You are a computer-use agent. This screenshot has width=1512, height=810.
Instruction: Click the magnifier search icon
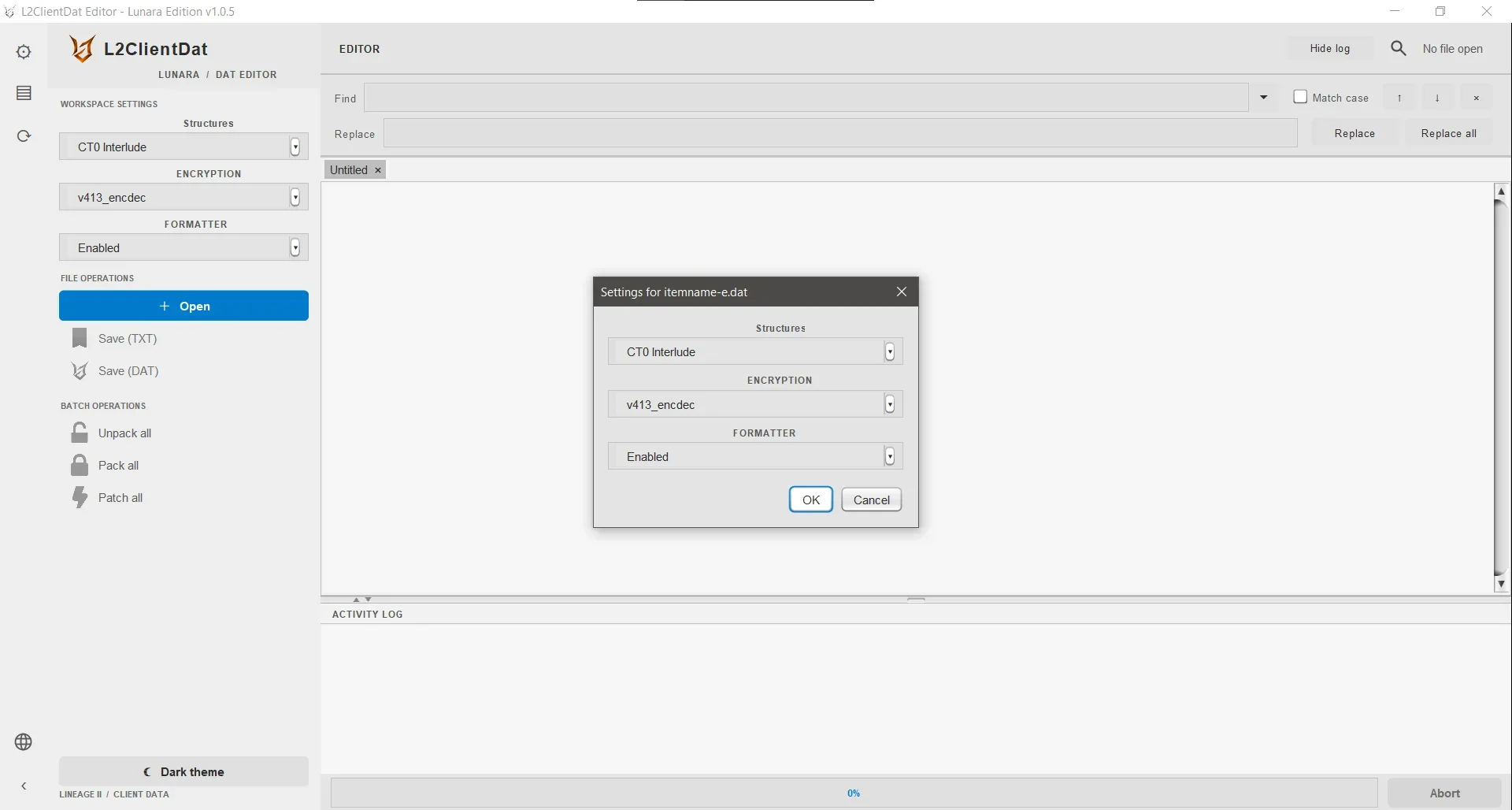1399,49
